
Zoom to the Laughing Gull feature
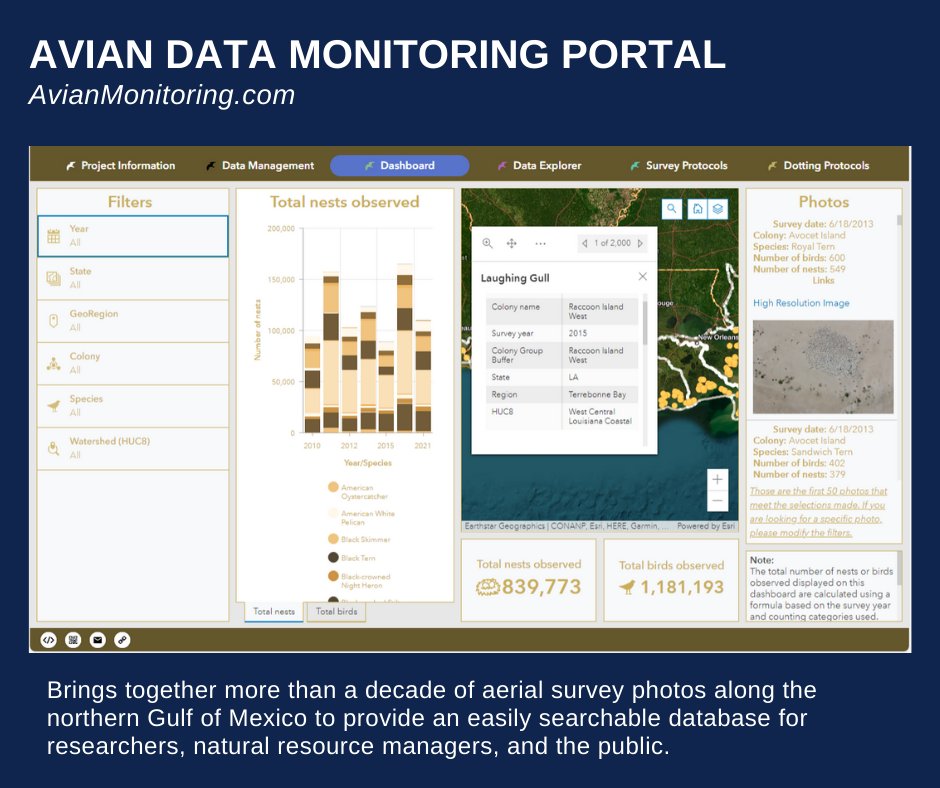(x=487, y=243)
